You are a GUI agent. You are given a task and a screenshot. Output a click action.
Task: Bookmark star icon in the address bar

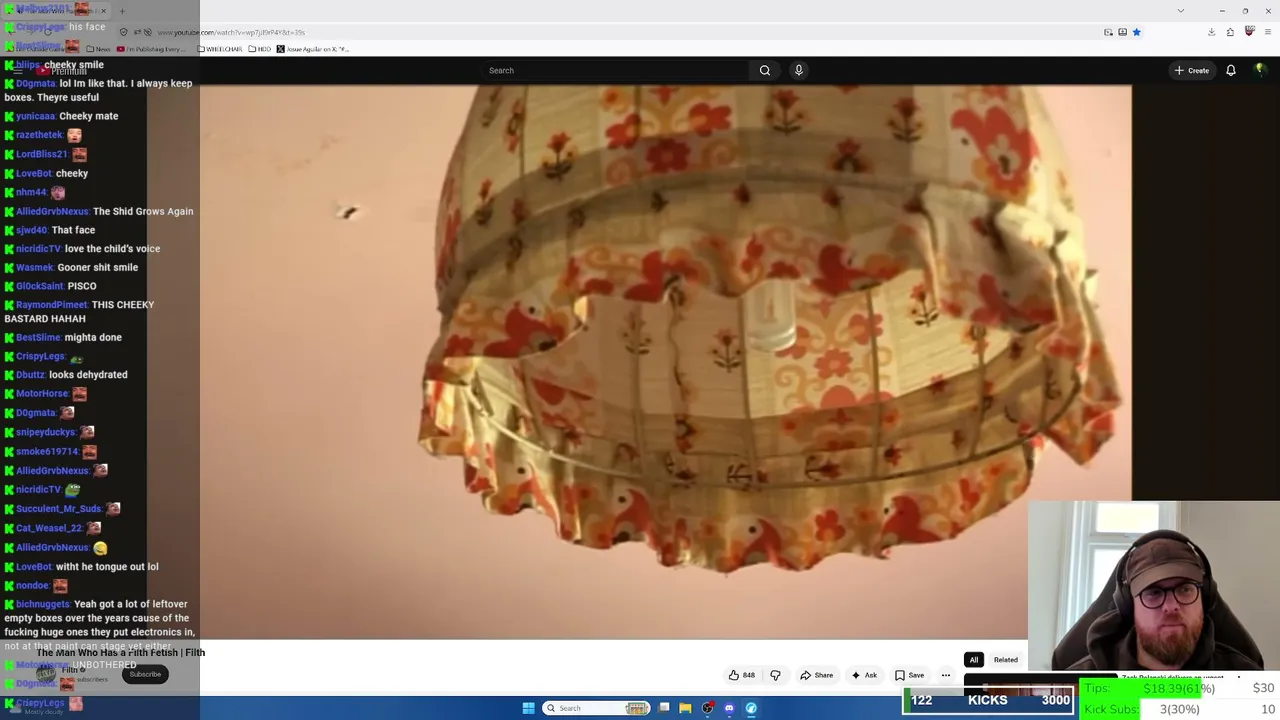click(1136, 32)
